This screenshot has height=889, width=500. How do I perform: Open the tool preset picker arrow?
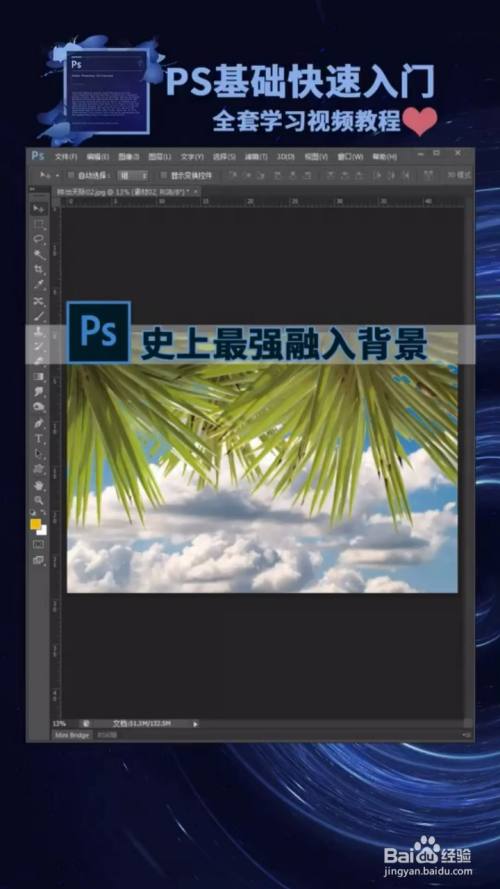57,175
